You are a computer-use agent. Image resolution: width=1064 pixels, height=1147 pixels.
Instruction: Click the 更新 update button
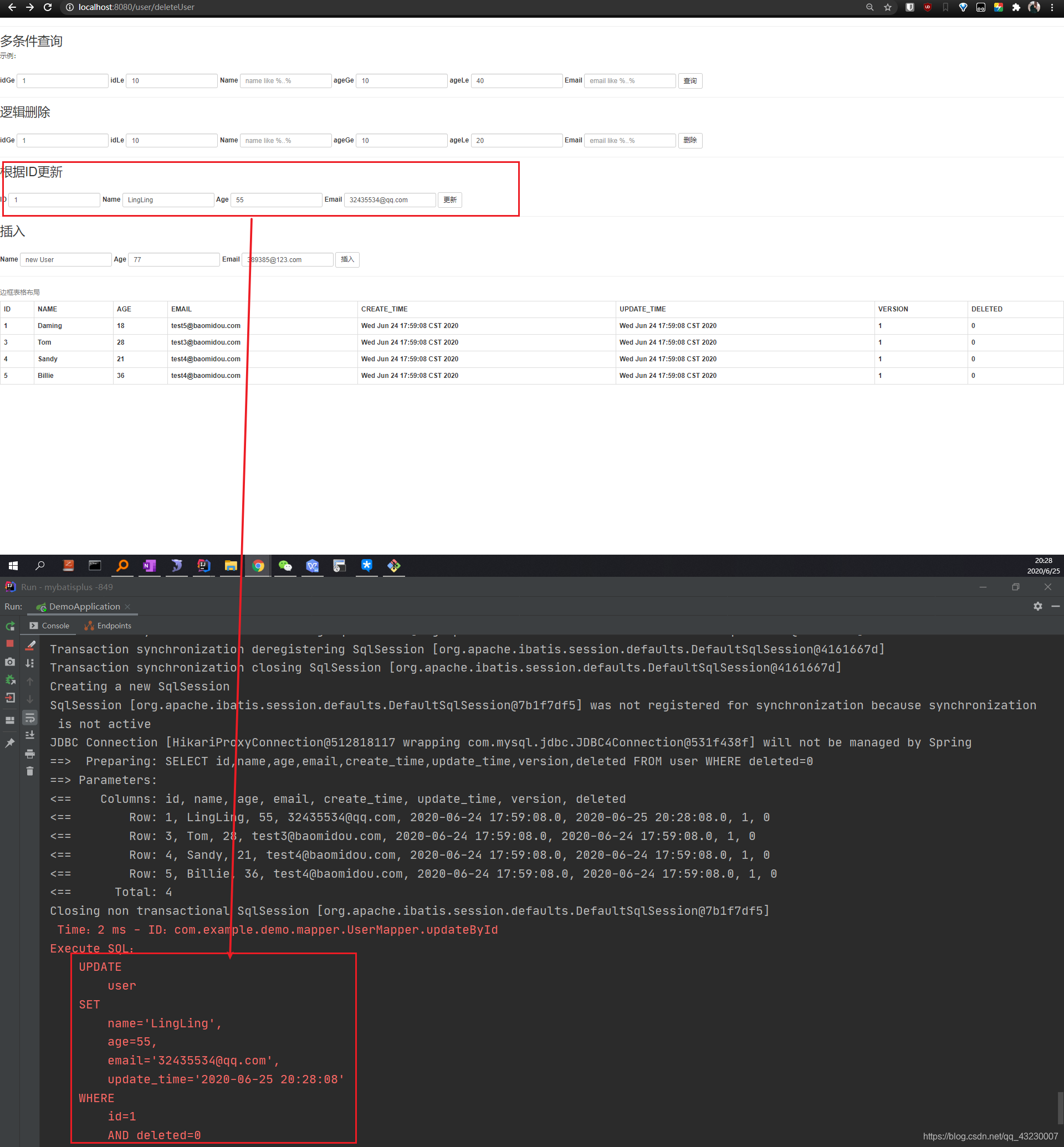pos(449,200)
